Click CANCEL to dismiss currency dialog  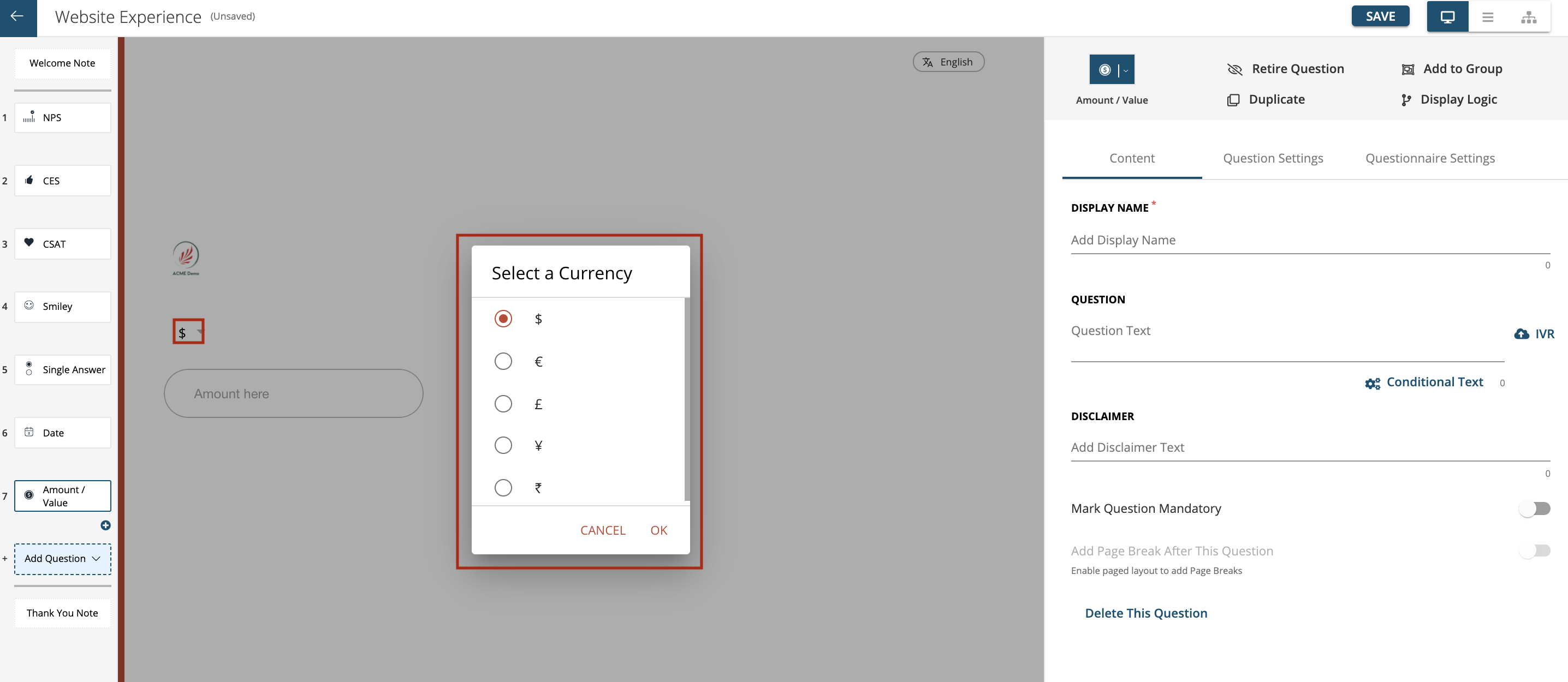602,530
